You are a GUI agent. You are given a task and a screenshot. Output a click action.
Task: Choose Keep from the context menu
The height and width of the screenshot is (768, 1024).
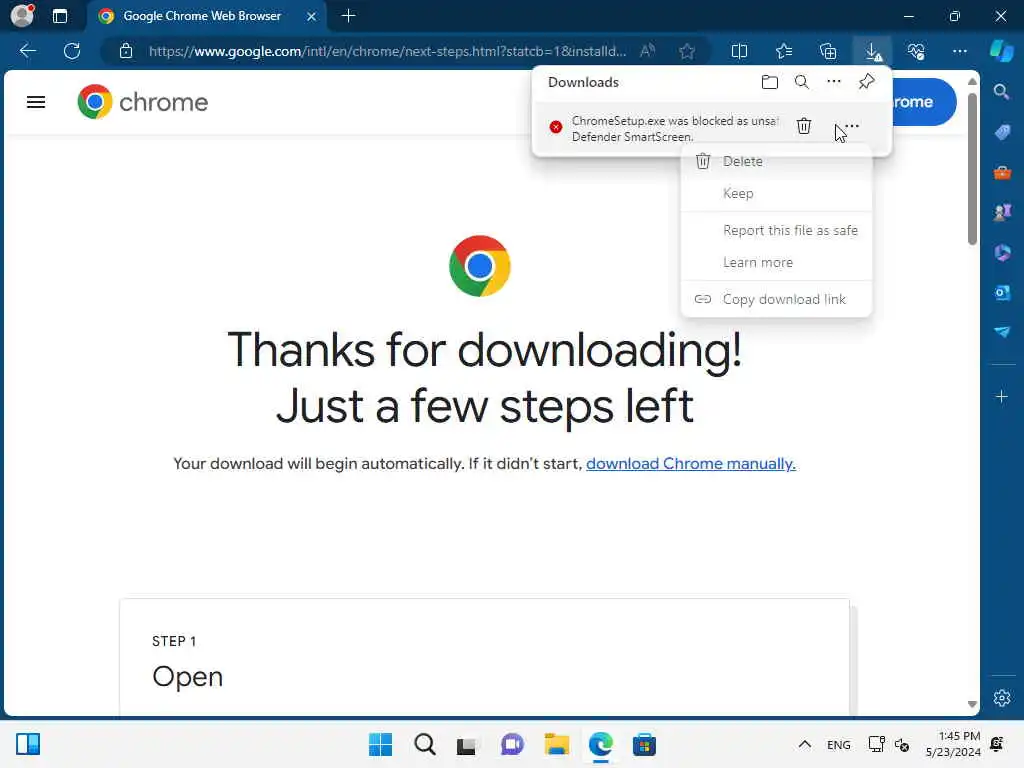coord(776,193)
